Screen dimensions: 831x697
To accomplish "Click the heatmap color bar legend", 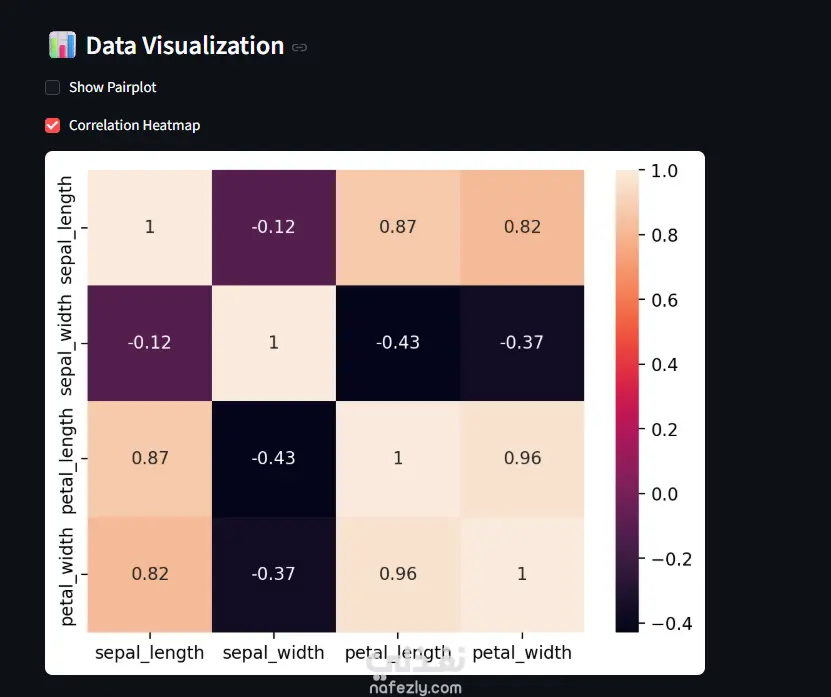I will [x=627, y=401].
